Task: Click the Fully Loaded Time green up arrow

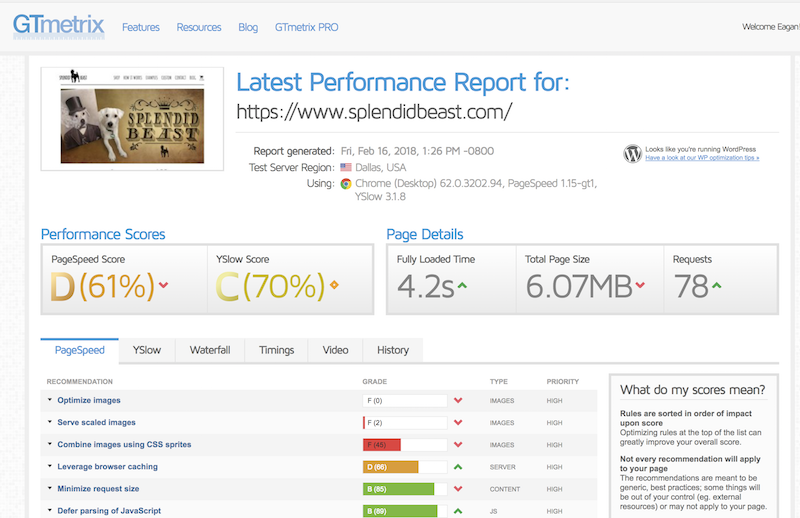Action: point(462,285)
